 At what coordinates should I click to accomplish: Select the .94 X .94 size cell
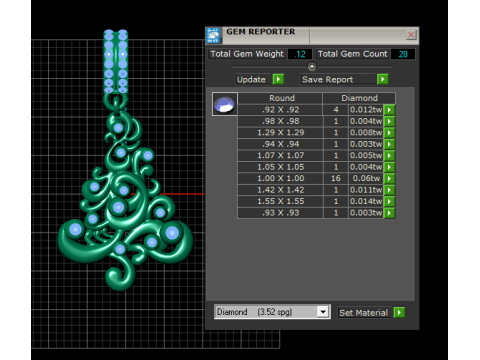coord(280,144)
